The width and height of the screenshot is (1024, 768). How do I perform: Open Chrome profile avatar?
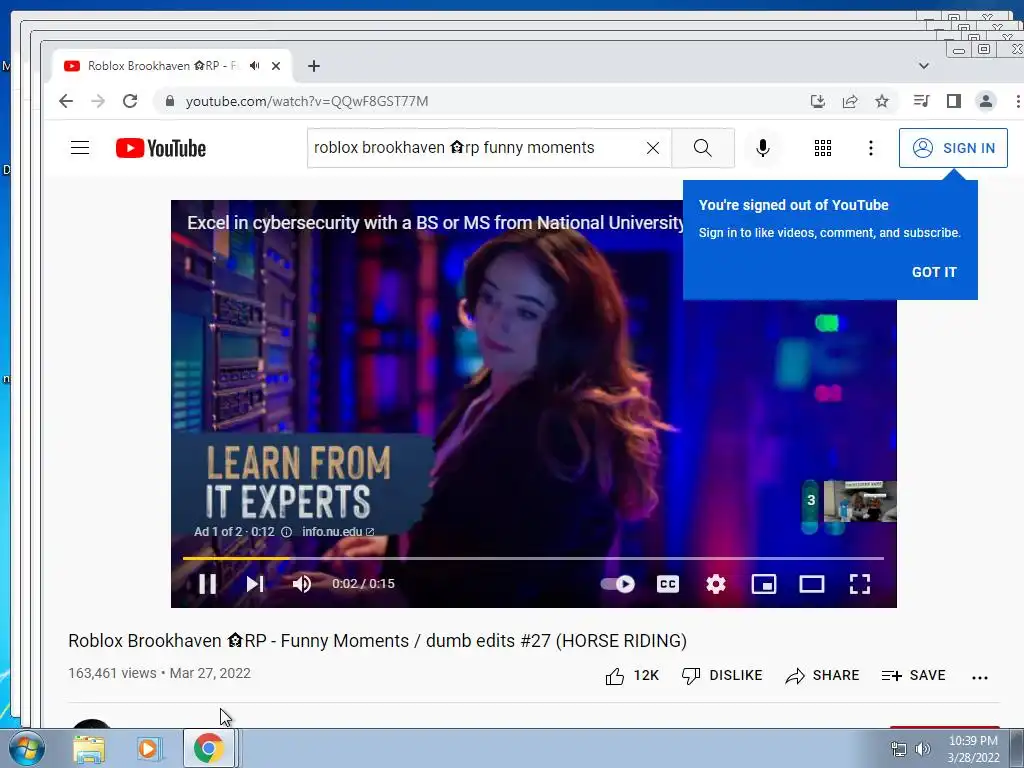(985, 101)
